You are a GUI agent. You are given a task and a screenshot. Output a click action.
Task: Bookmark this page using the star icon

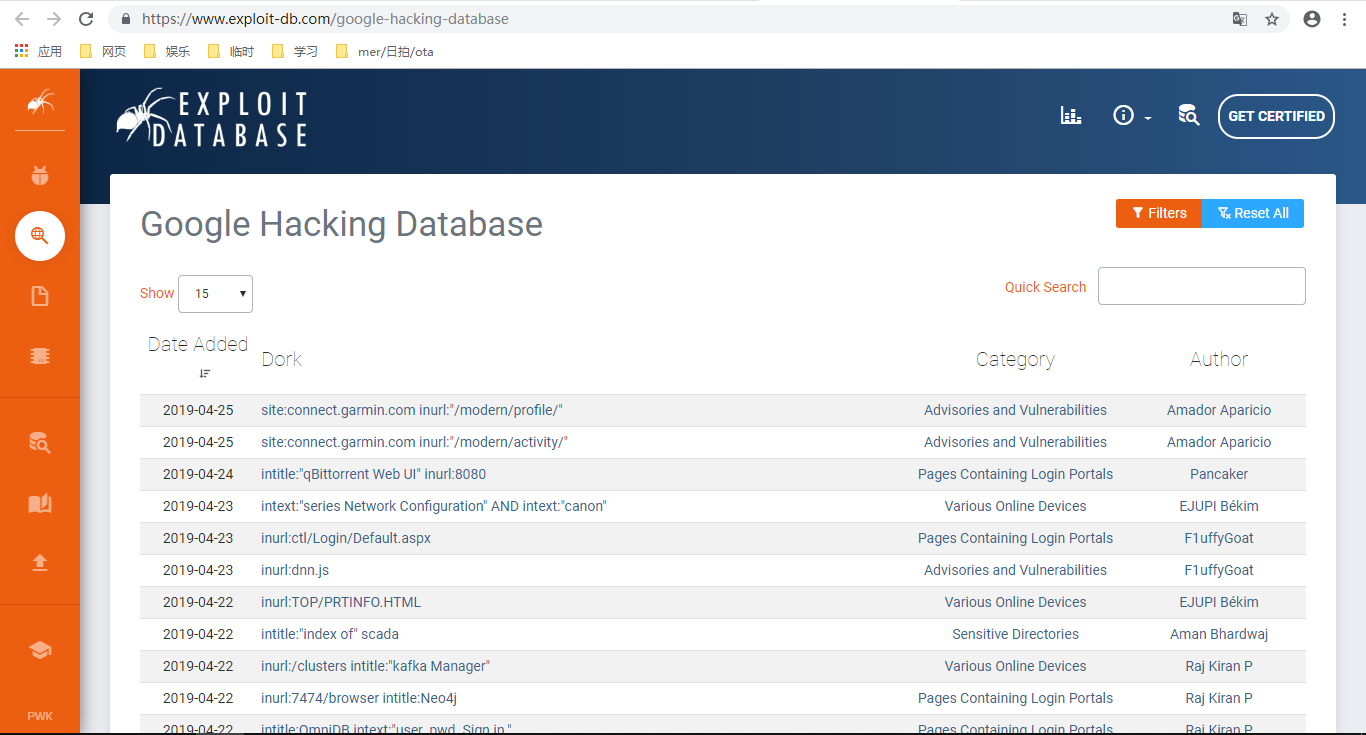point(1272,19)
